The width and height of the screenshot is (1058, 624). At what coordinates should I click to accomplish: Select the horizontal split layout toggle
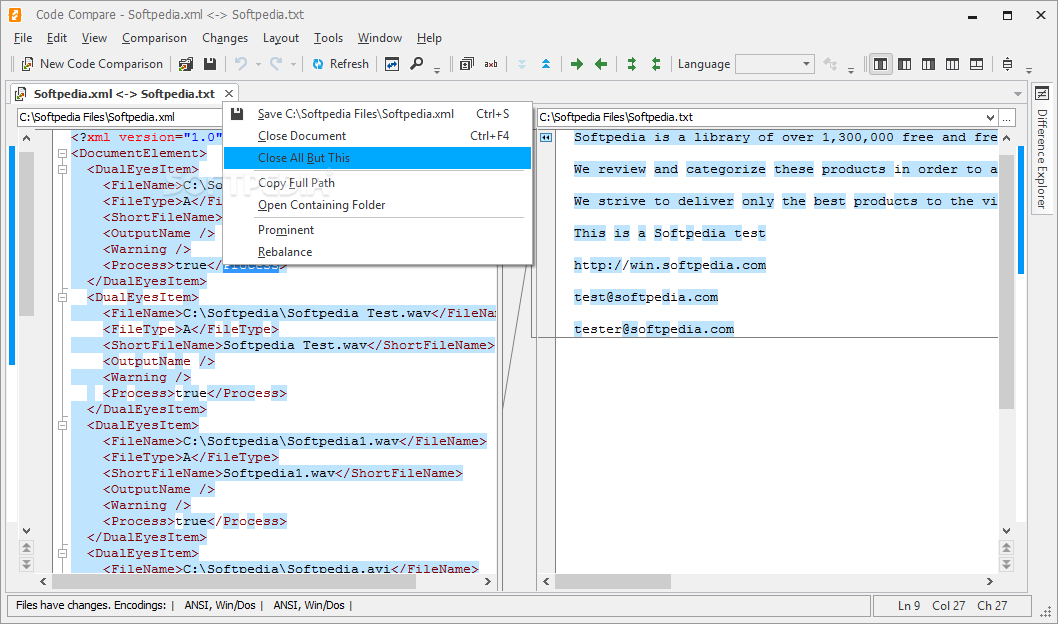(x=976, y=64)
